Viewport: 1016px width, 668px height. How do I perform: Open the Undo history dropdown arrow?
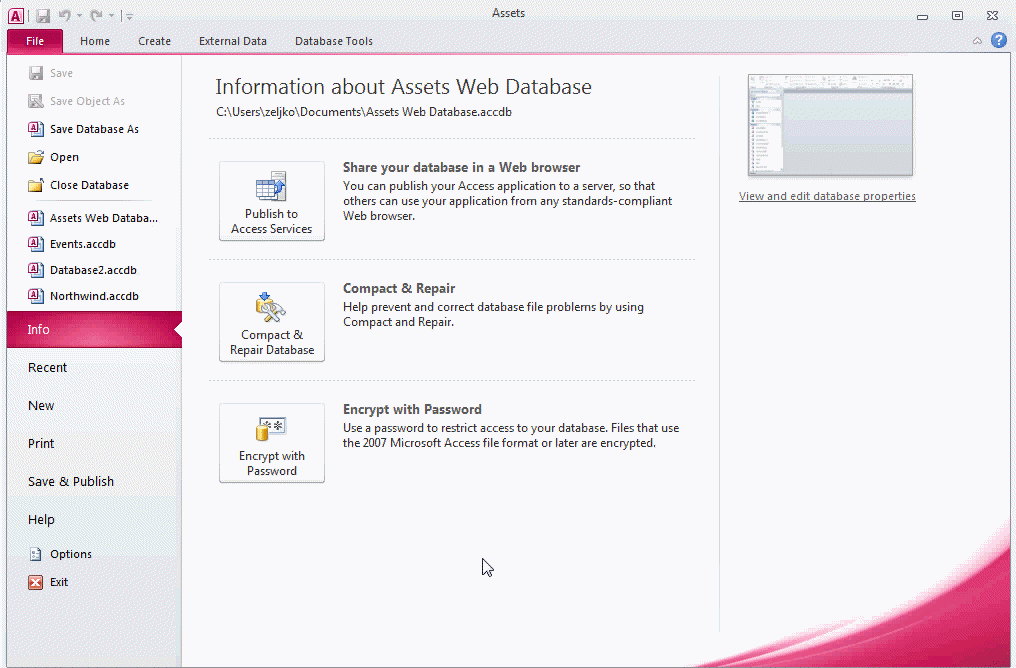[x=79, y=16]
